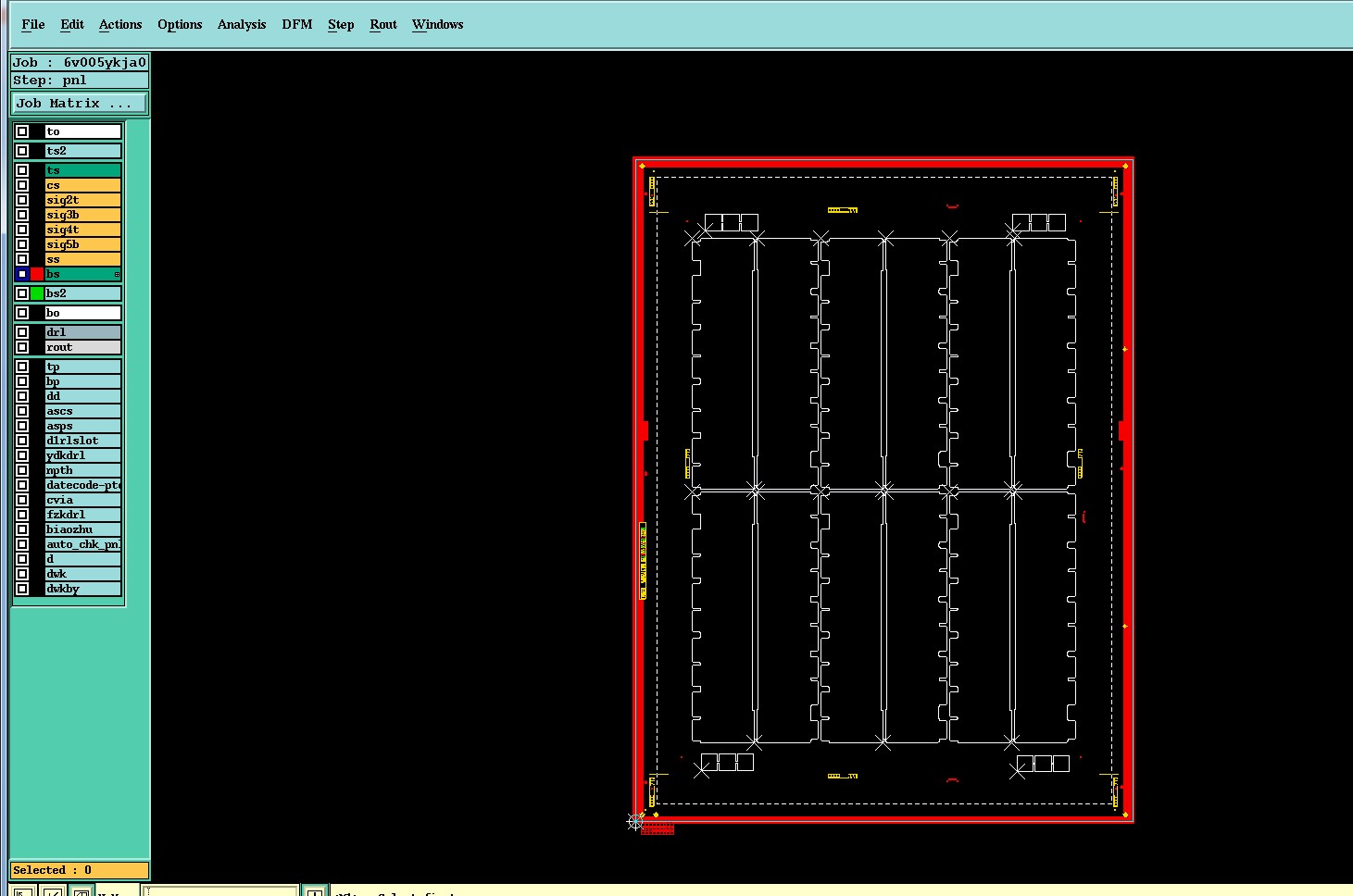Screen dimensions: 1353x896
Task: Click the coordinate input field at bottom
Action: point(219,890)
